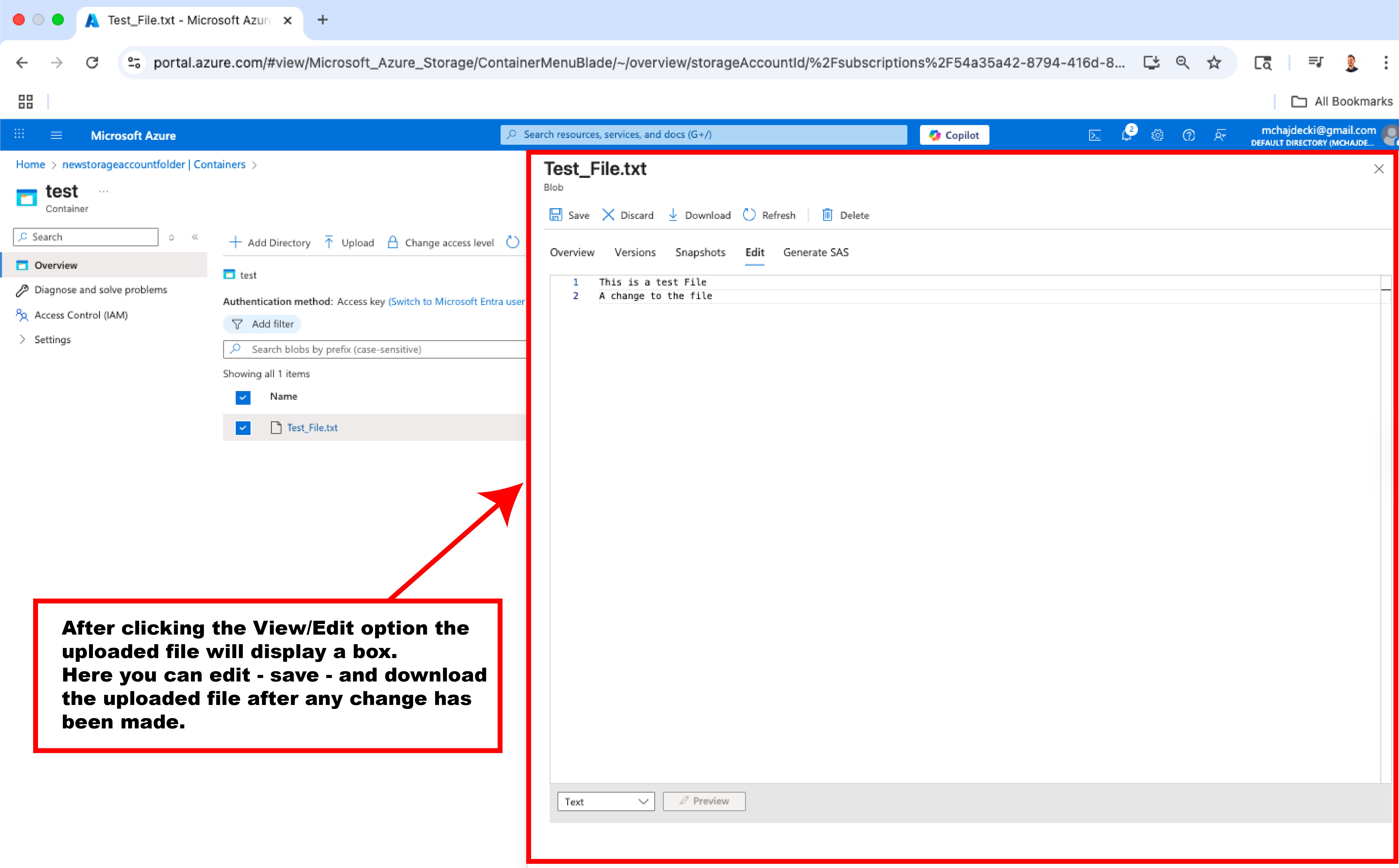Open the Azure apps grid launcher
Screen dimensions: 1399x868
pos(19,134)
